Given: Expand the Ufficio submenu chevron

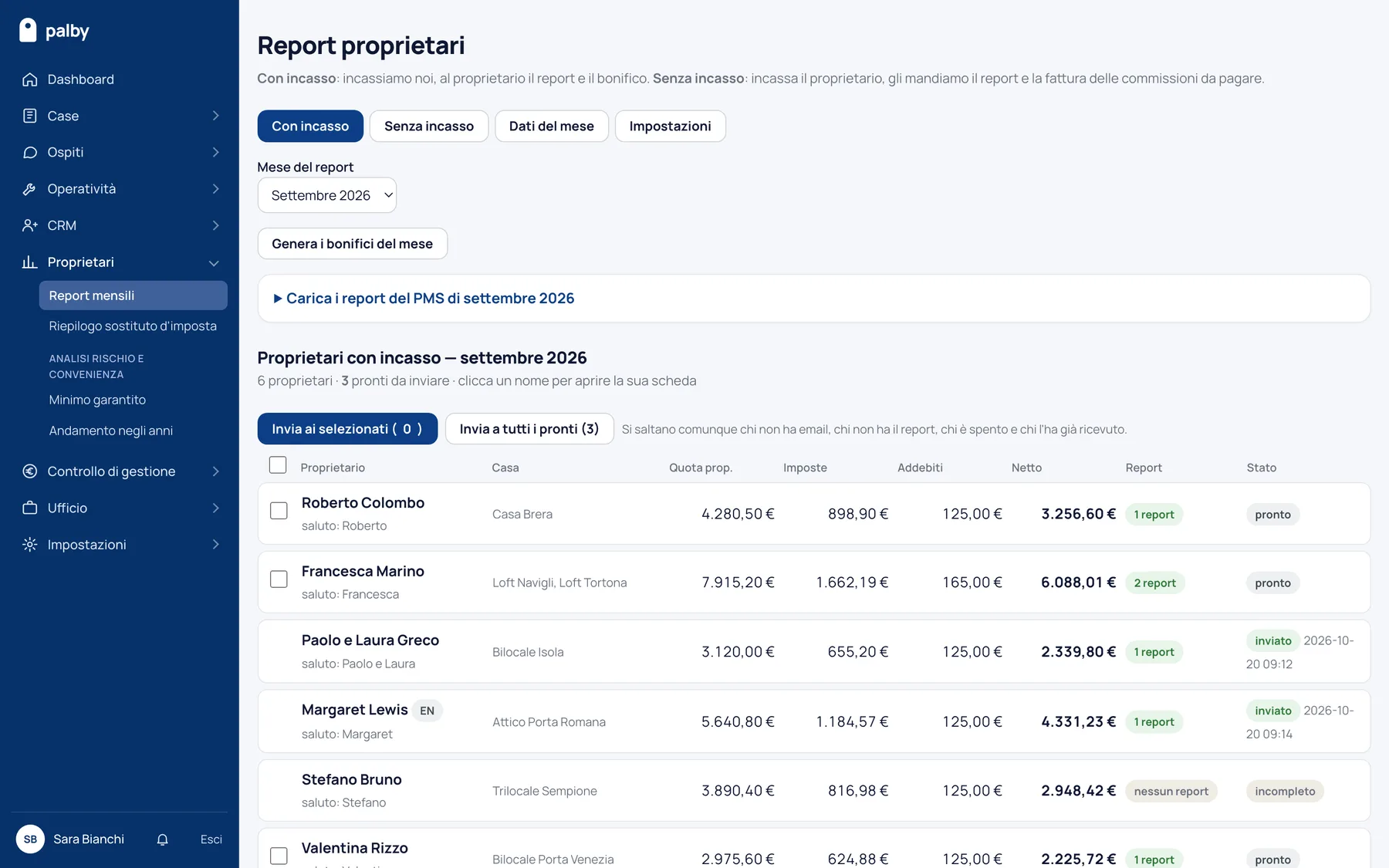Looking at the screenshot, I should [x=215, y=508].
